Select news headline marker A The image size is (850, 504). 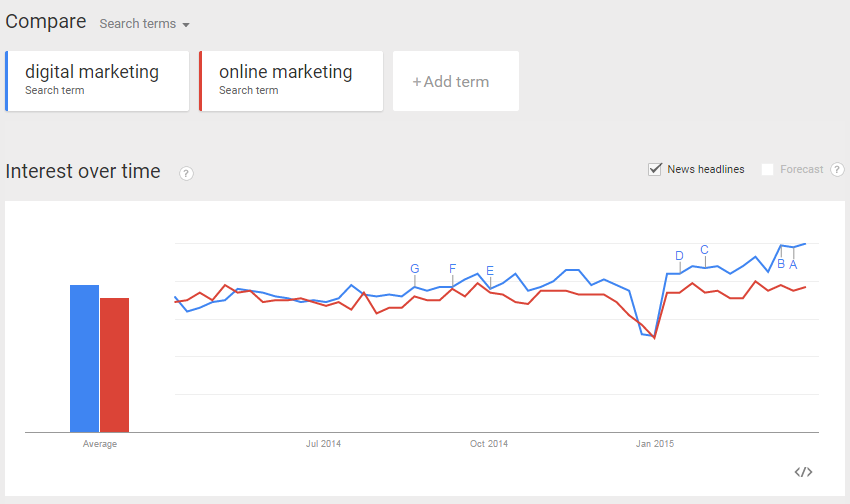[793, 264]
